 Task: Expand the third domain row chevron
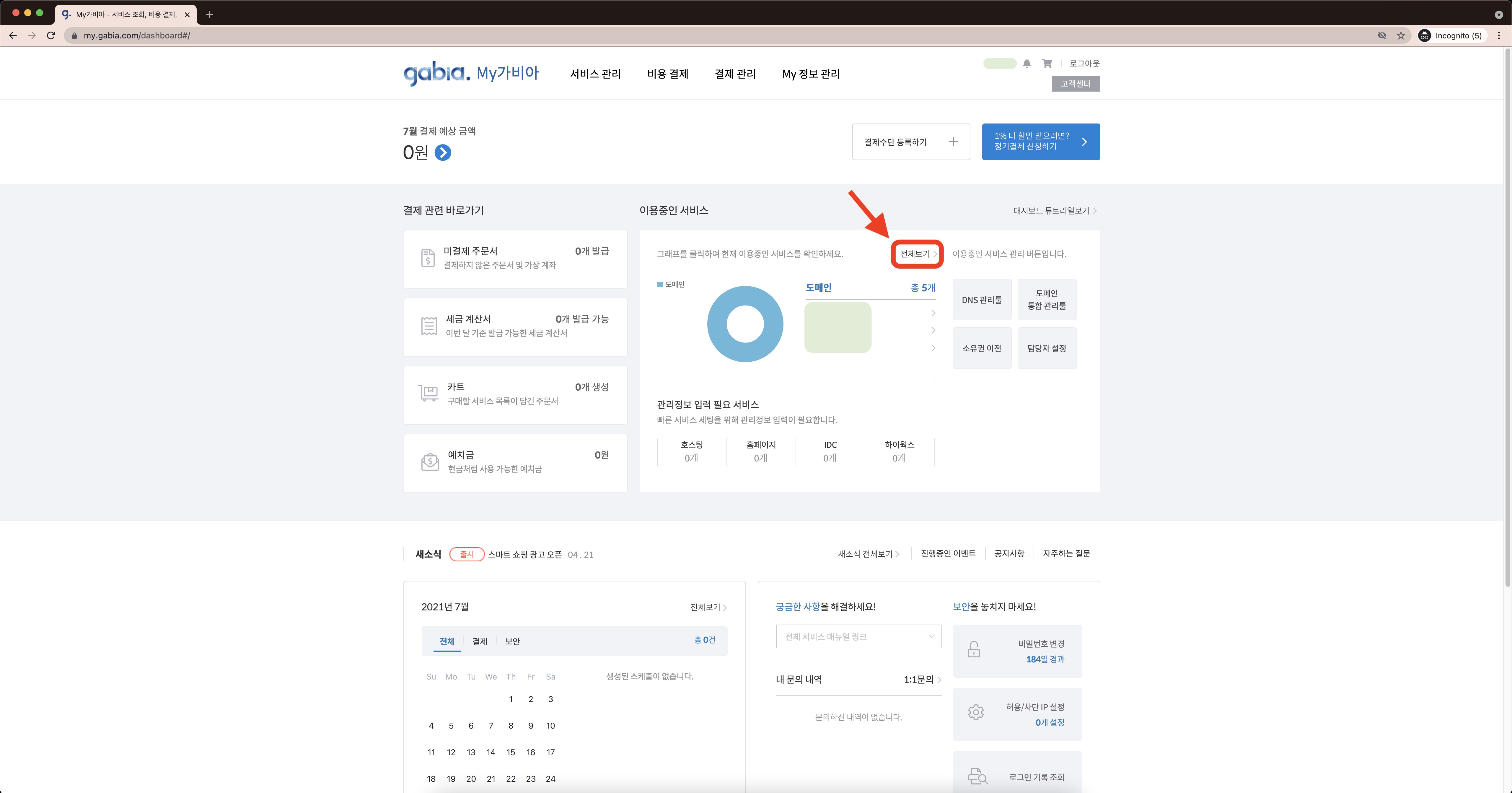click(x=933, y=348)
